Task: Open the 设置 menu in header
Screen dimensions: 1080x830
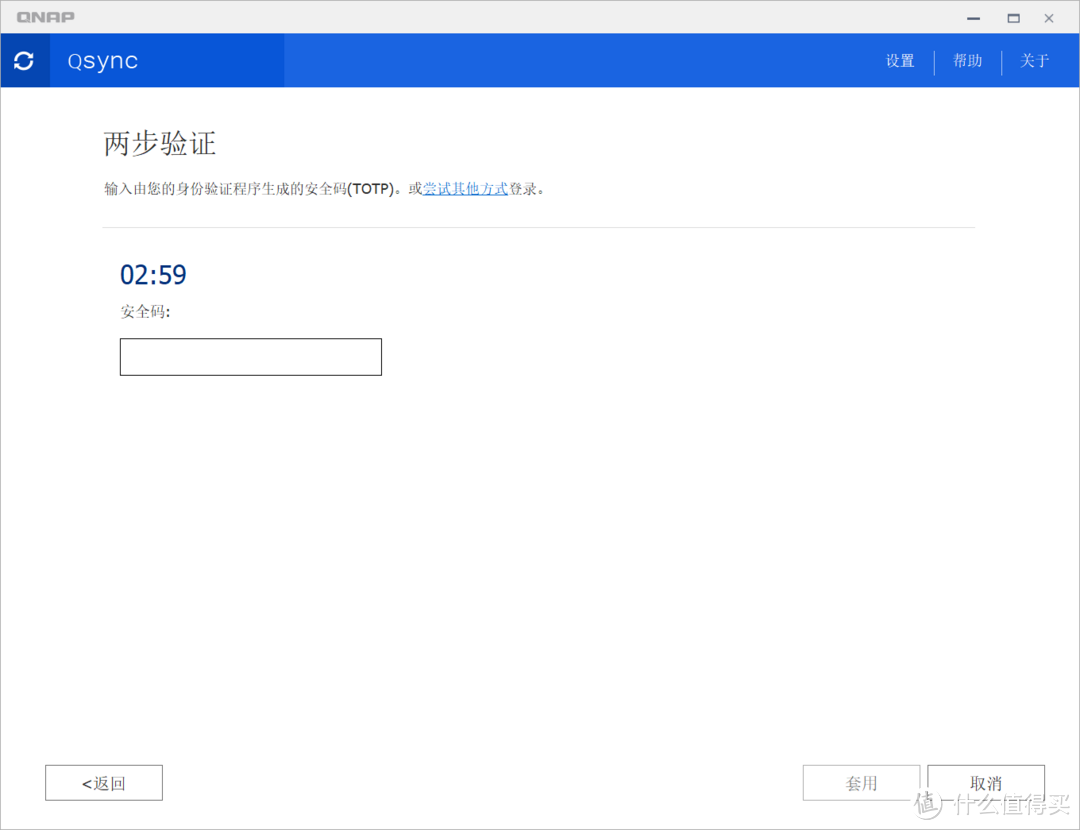Action: pos(900,61)
